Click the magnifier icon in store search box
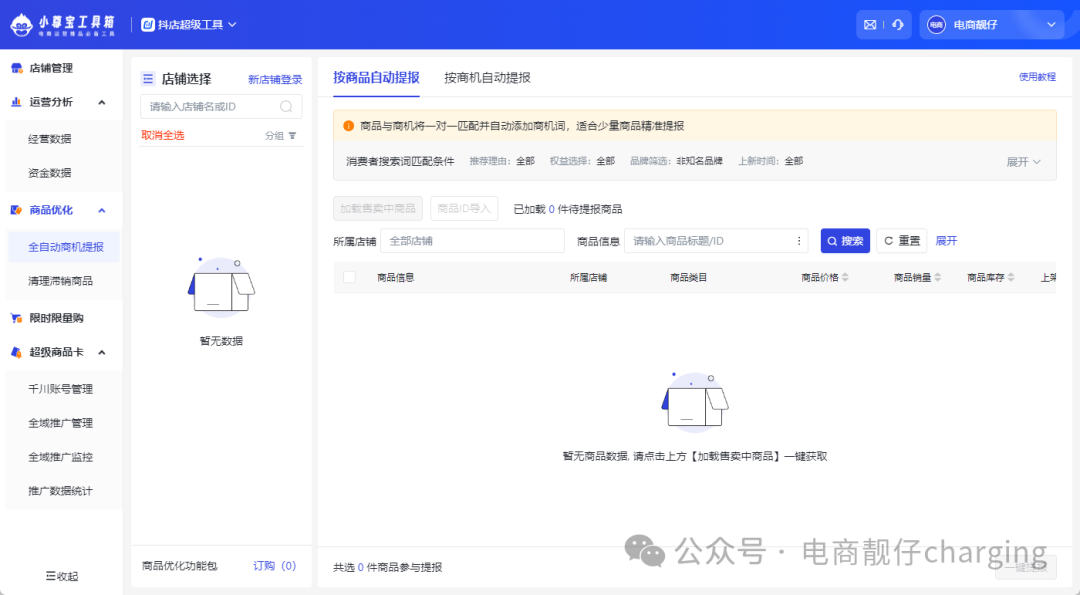This screenshot has height=595, width=1080. [285, 106]
